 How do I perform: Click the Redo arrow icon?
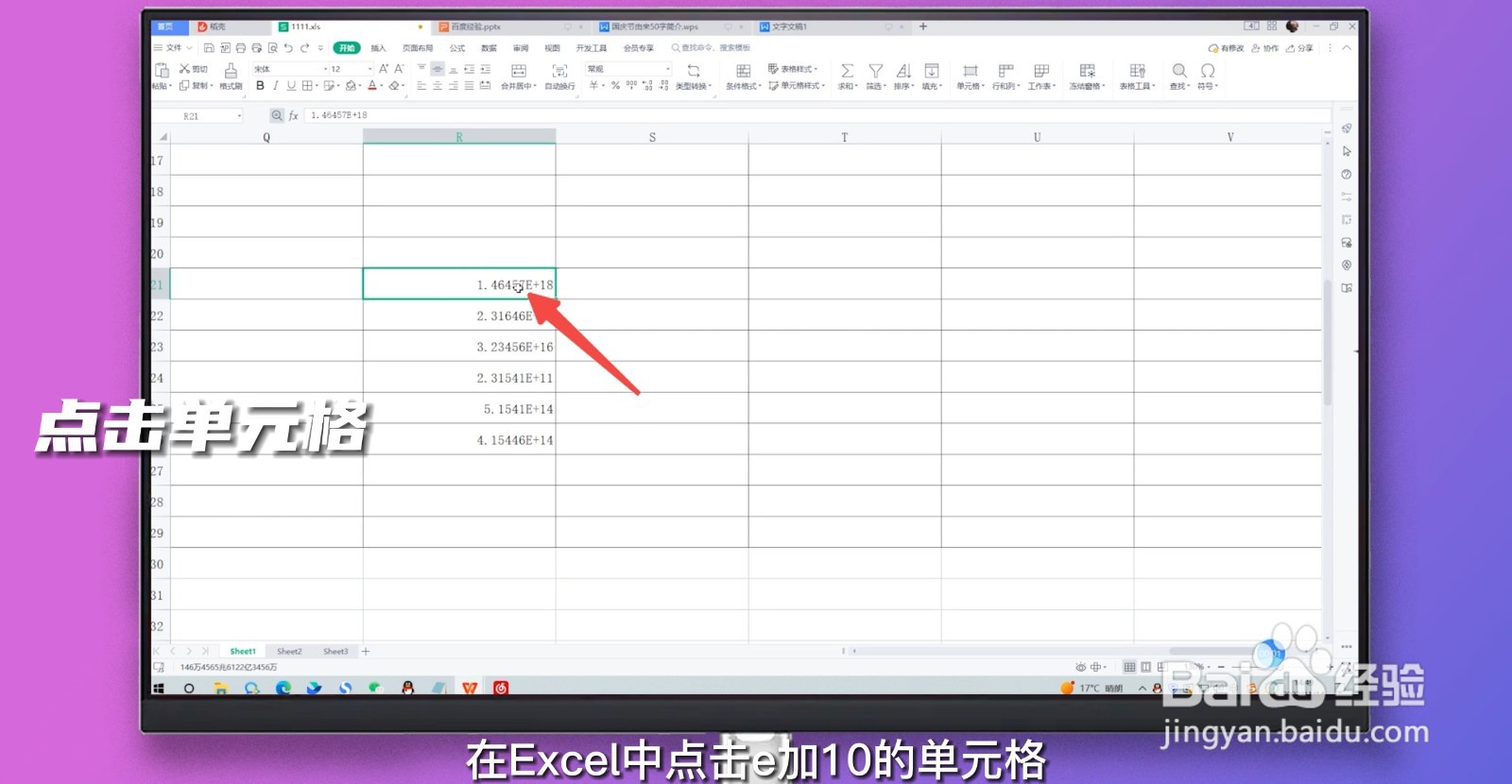[x=304, y=47]
